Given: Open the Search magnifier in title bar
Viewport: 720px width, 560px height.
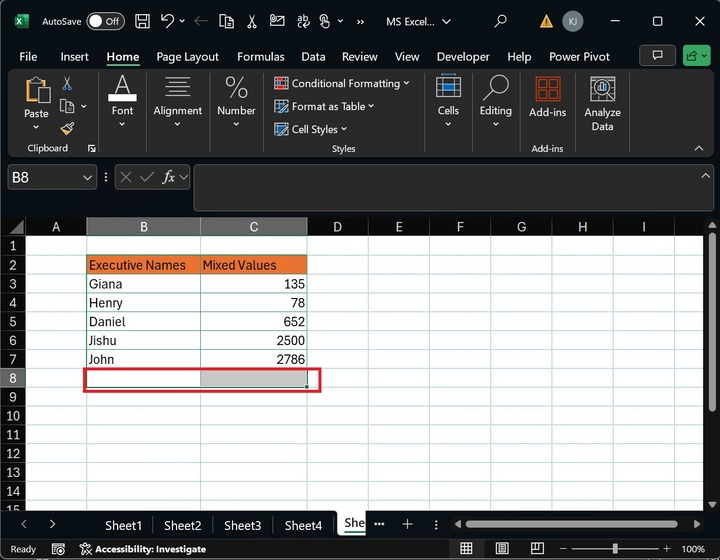Looking at the screenshot, I should [x=500, y=21].
